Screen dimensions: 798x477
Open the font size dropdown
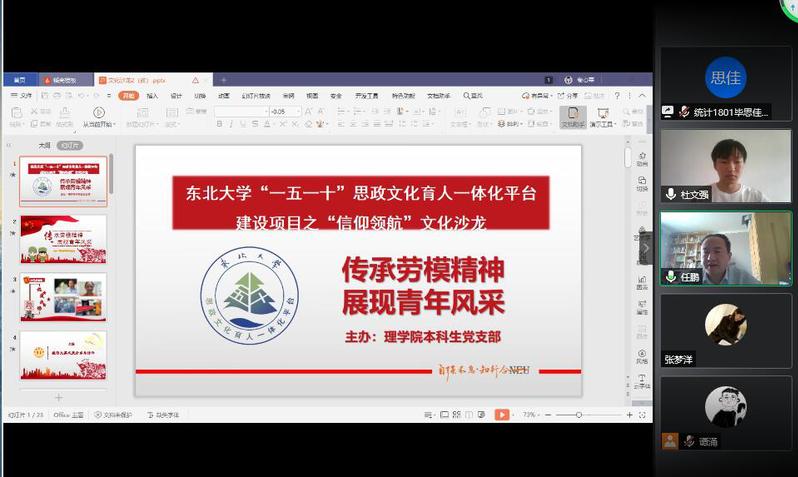click(298, 112)
